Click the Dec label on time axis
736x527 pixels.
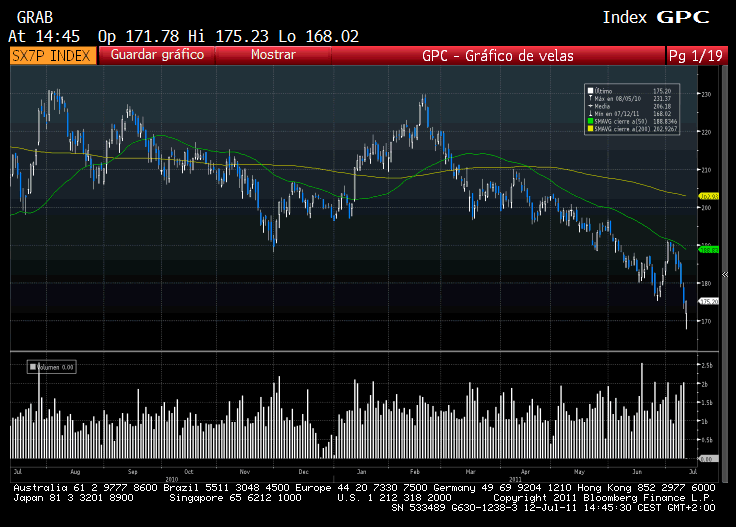pos(304,472)
